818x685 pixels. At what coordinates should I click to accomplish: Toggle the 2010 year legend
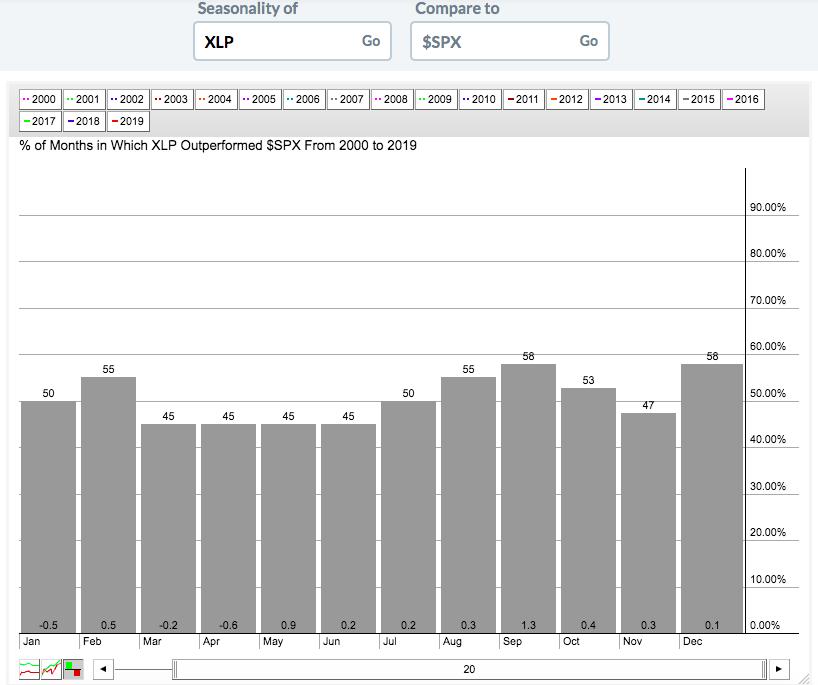pos(480,99)
